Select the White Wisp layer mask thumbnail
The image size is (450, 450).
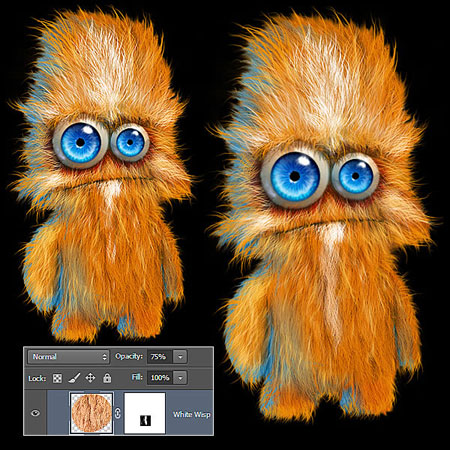coord(145,413)
